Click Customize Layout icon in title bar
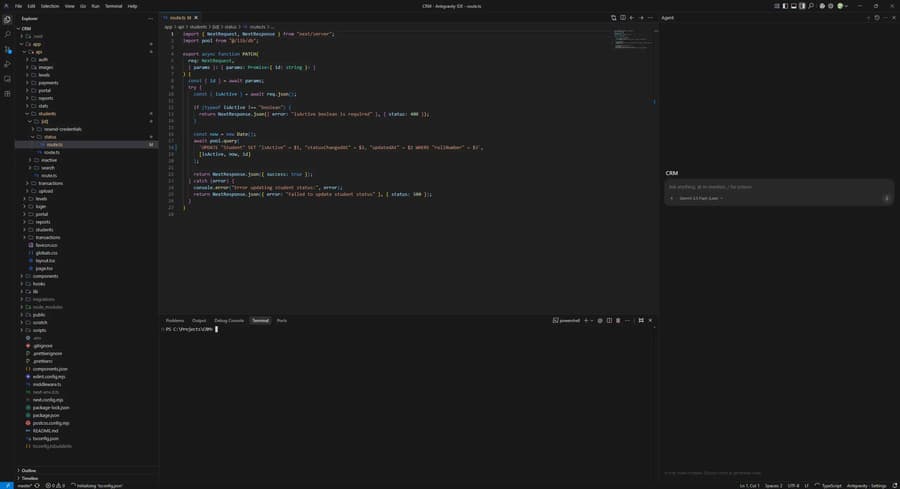 click(x=777, y=6)
